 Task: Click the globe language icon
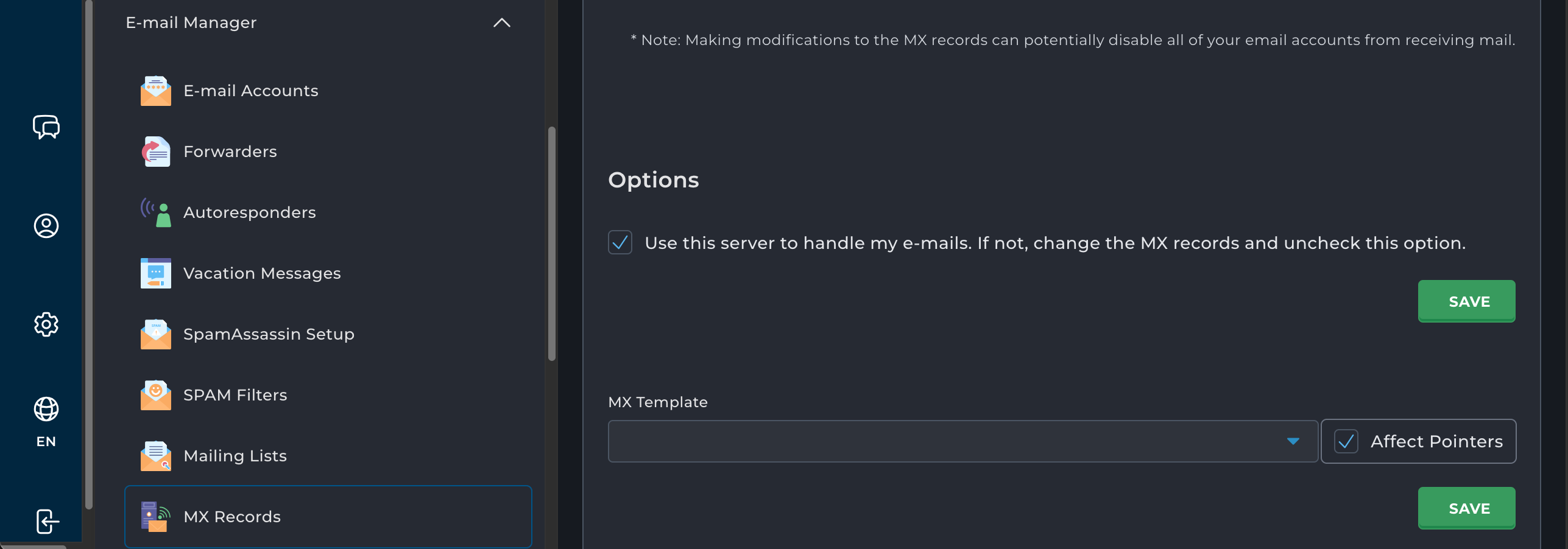click(46, 409)
